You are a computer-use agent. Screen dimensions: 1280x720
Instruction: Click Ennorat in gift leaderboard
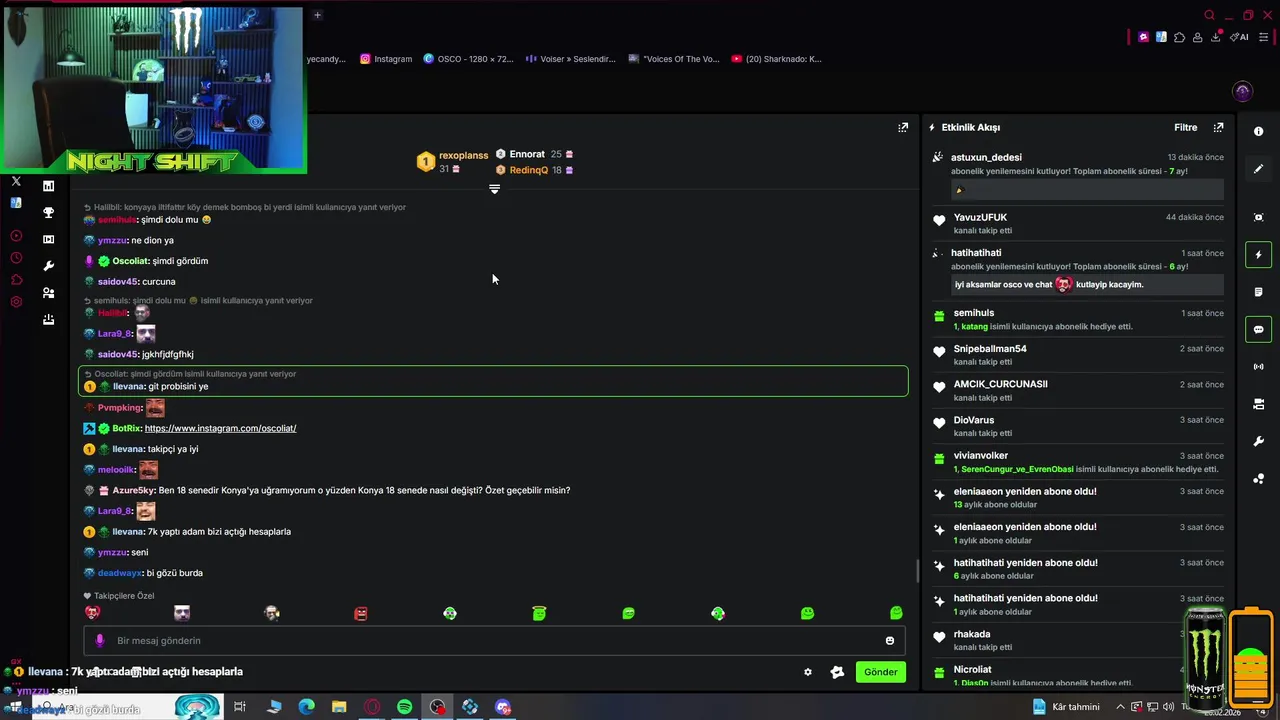(527, 154)
